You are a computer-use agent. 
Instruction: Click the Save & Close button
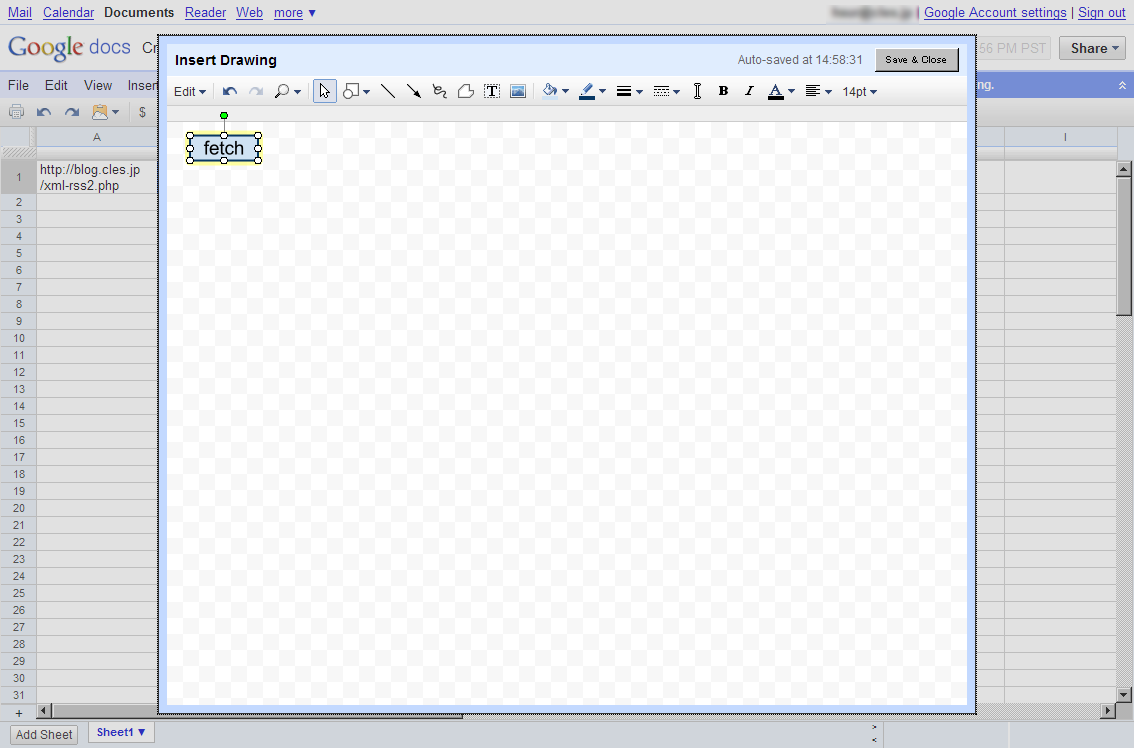coord(916,60)
